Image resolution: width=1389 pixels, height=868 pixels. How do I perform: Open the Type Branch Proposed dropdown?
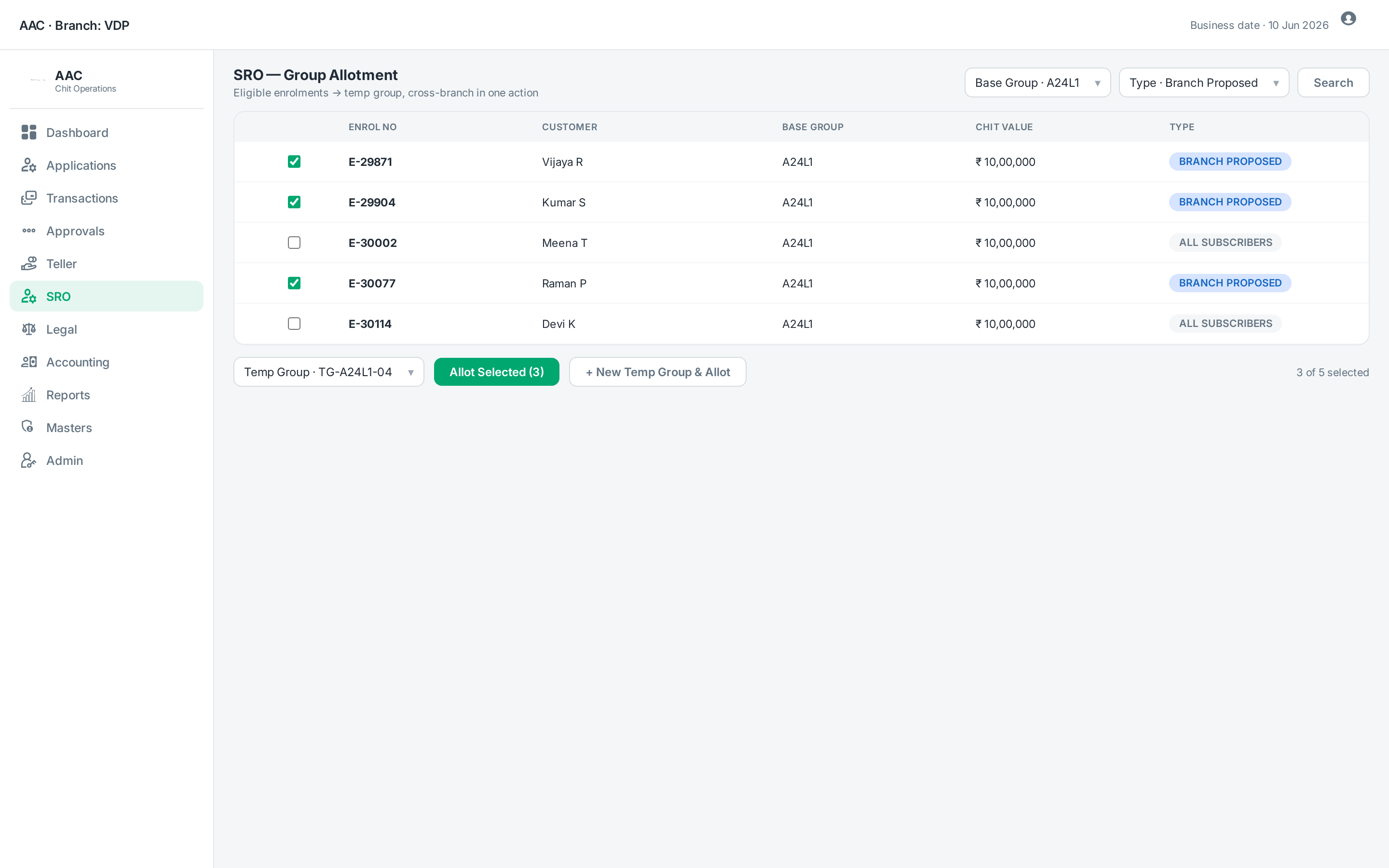click(1204, 82)
